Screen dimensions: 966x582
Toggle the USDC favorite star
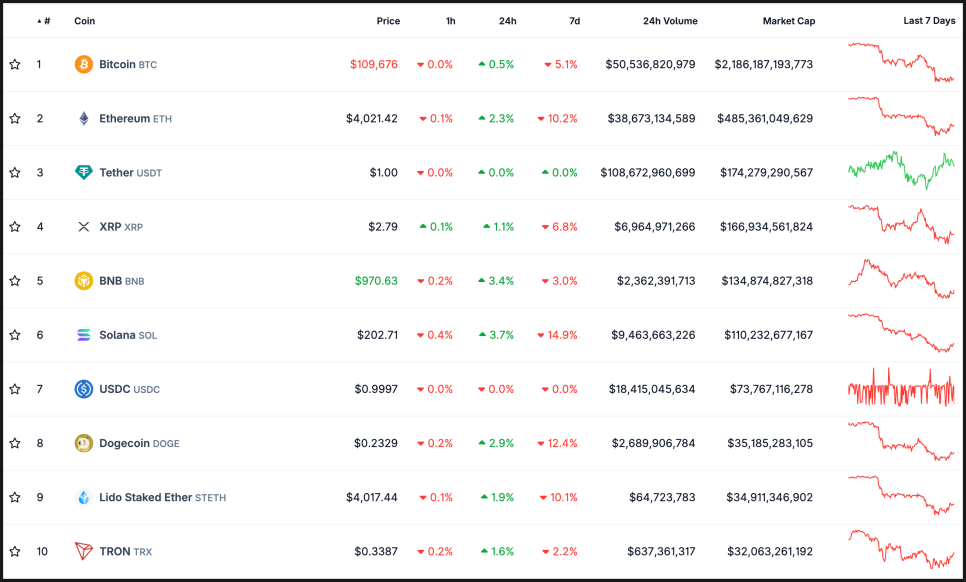(x=15, y=389)
